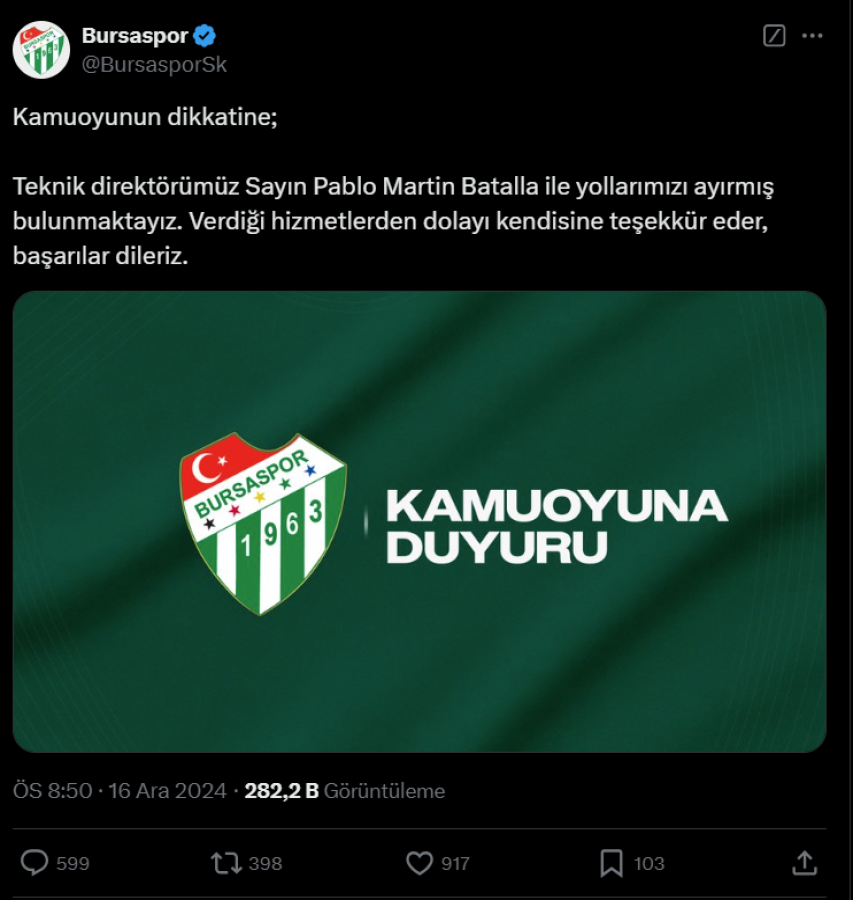Click the blue verified badge

(205, 37)
